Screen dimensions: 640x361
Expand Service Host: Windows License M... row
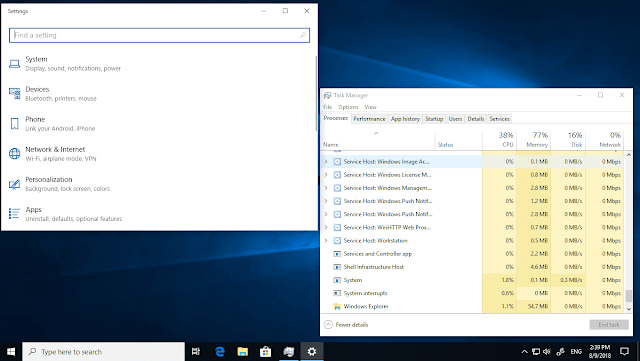(326, 175)
